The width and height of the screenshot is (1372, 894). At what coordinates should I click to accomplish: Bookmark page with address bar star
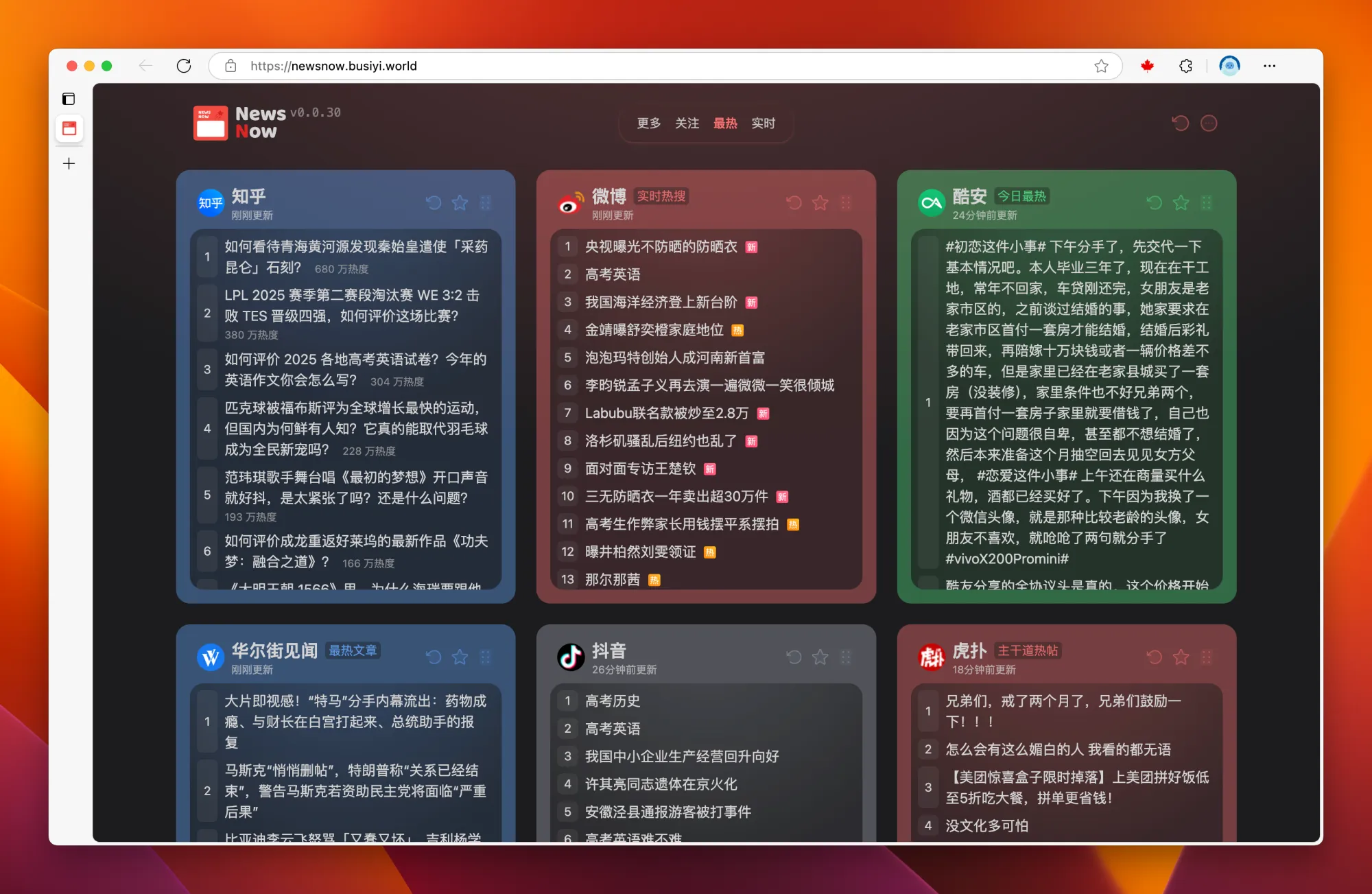point(1101,66)
